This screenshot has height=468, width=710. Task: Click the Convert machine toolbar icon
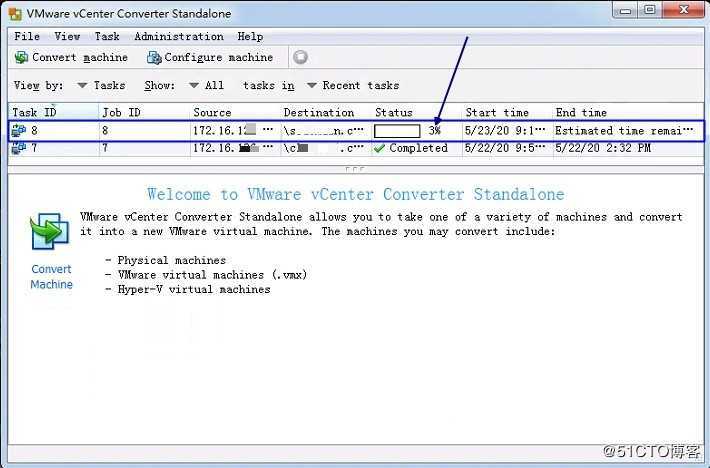[x=21, y=57]
